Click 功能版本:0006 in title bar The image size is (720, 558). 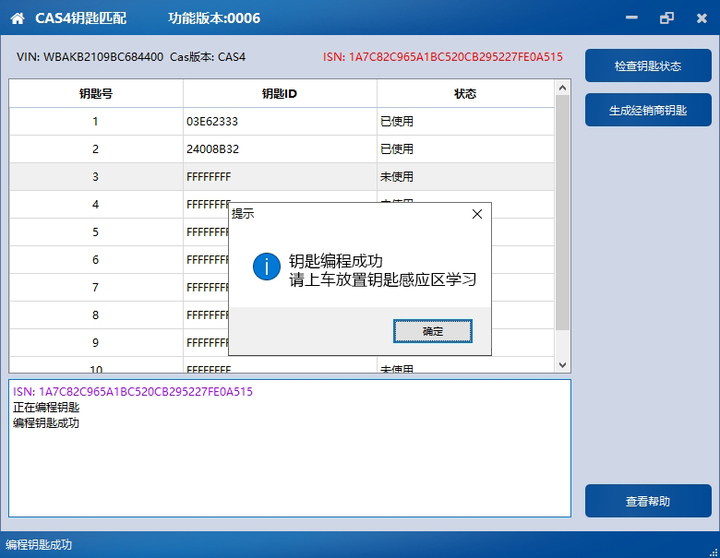(214, 18)
